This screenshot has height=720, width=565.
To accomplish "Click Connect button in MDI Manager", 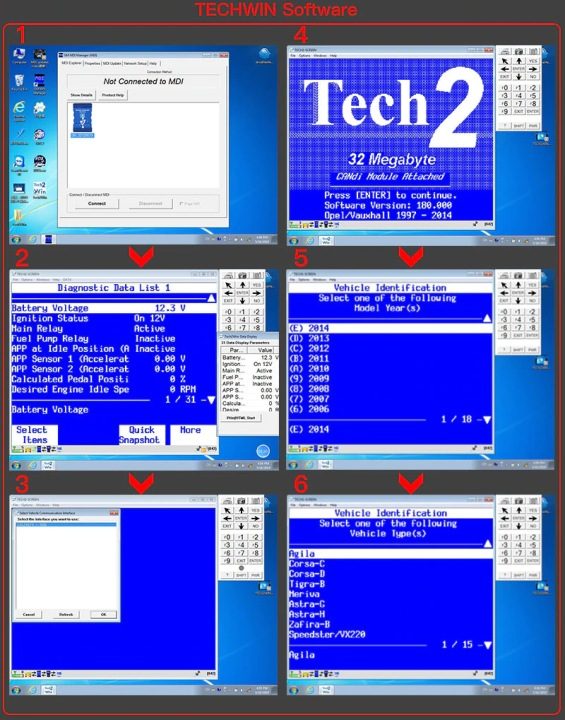I will click(x=96, y=203).
